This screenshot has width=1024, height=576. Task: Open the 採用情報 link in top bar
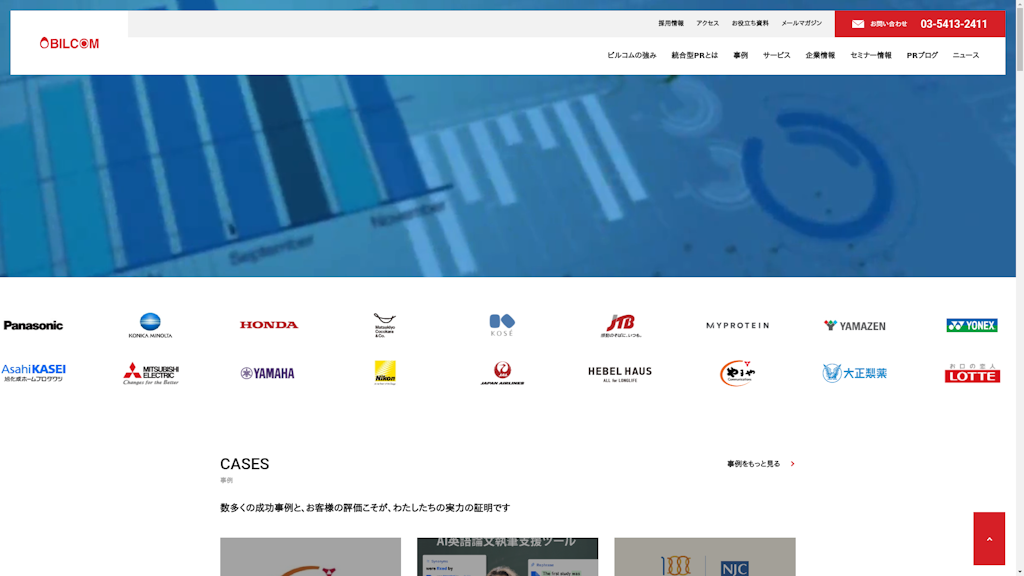(670, 23)
